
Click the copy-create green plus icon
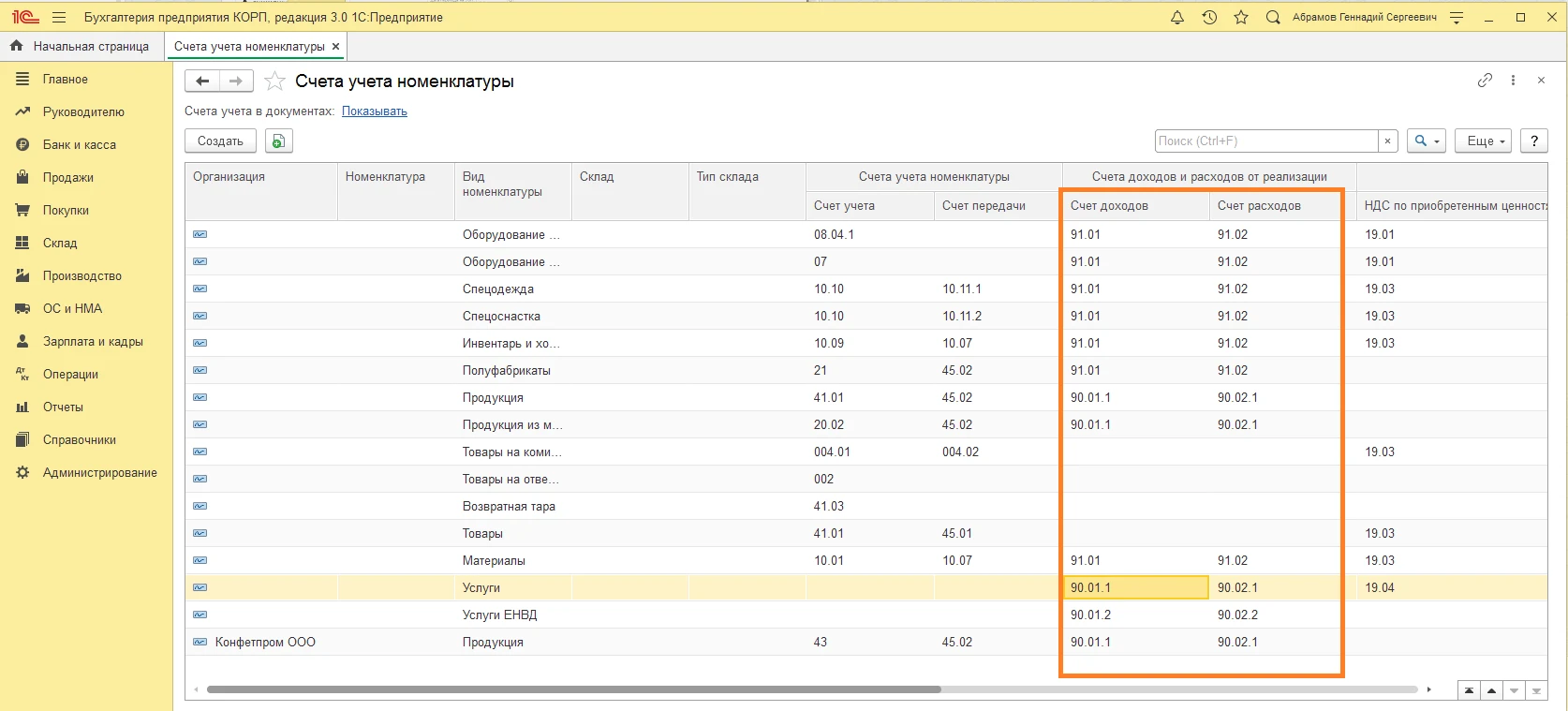point(278,141)
